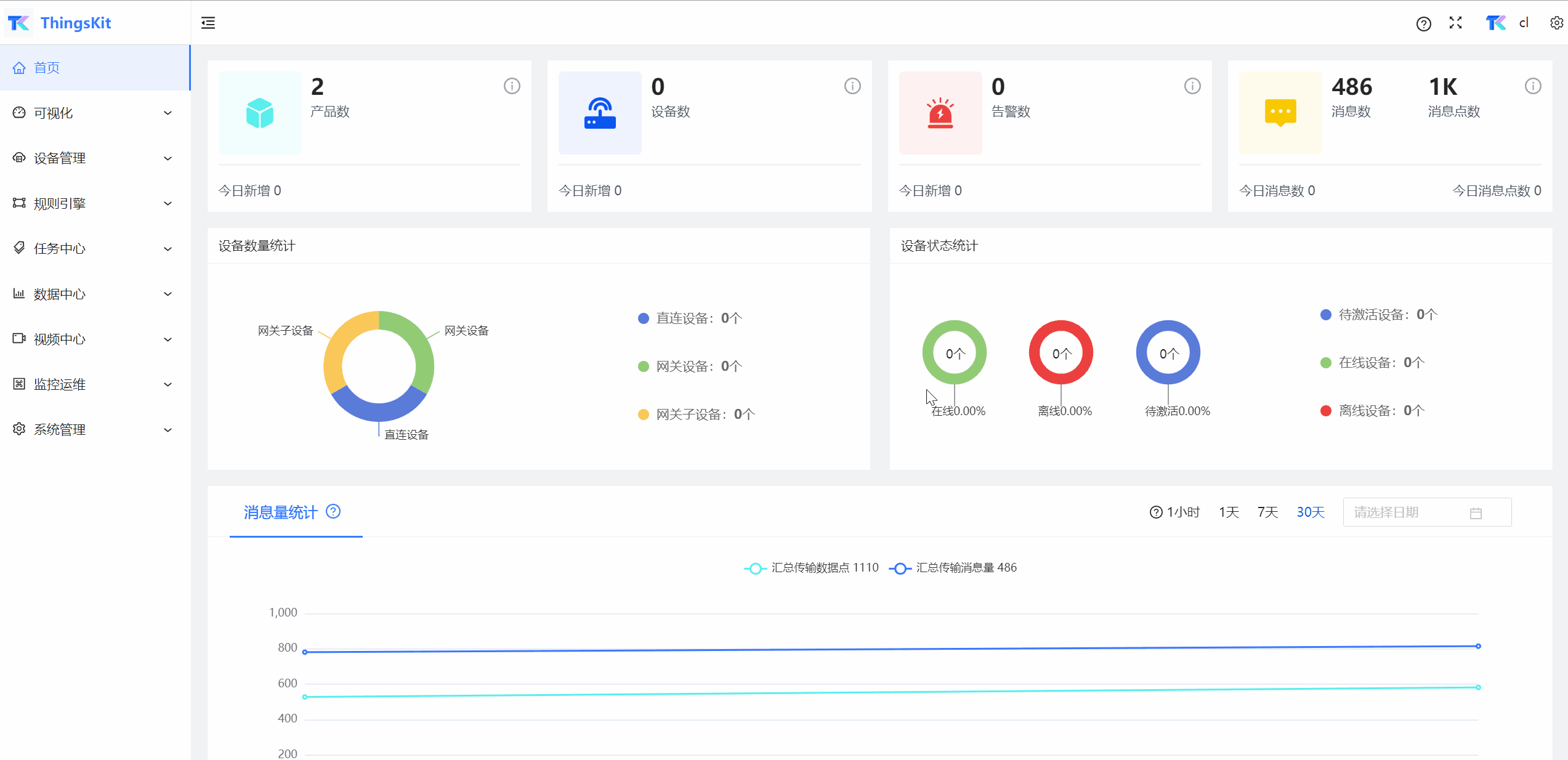1568x760 pixels.
Task: Click 网关设备 legend green dot
Action: [644, 366]
